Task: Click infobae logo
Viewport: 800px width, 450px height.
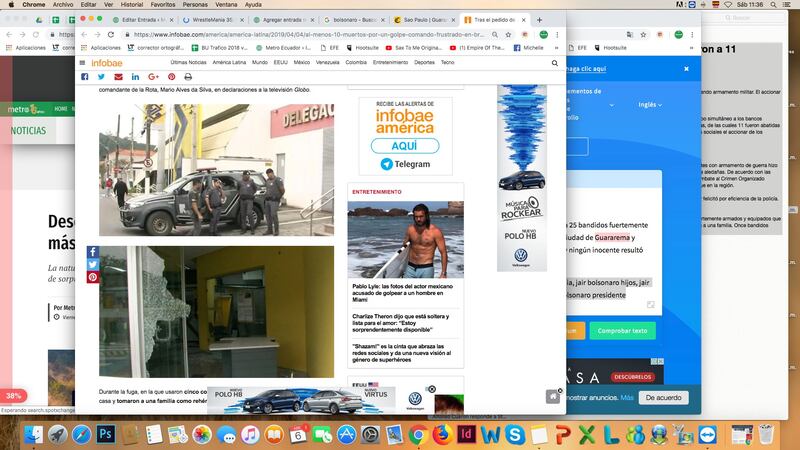Action: 107,63
